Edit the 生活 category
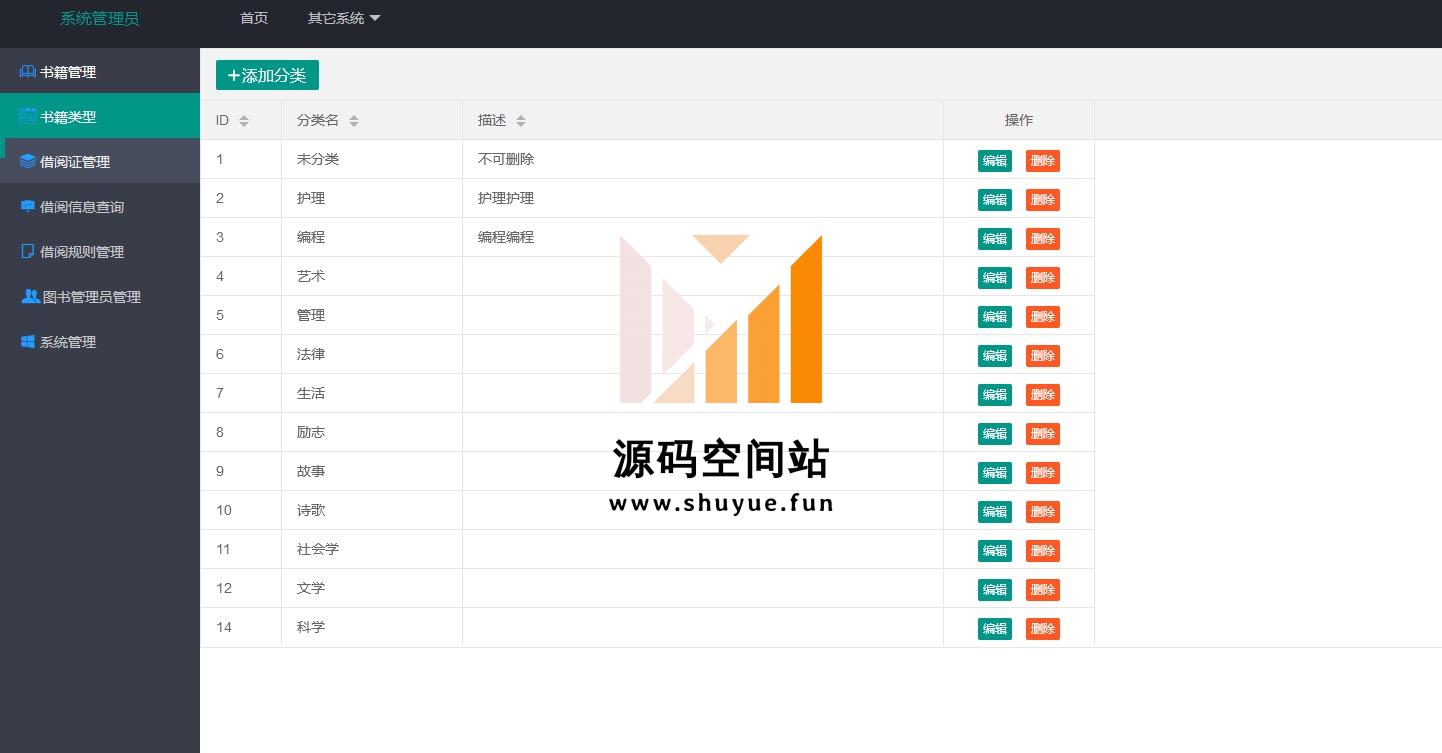 tap(994, 395)
